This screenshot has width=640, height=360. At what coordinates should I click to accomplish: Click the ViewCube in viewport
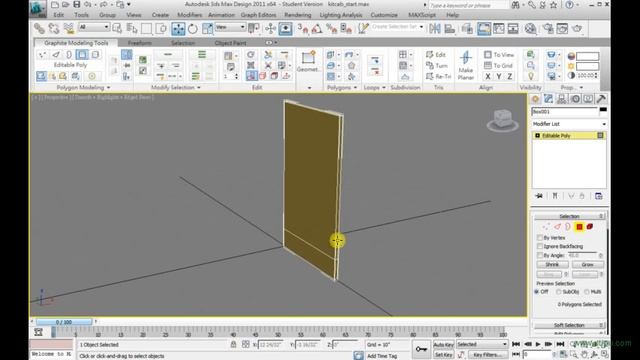point(502,120)
